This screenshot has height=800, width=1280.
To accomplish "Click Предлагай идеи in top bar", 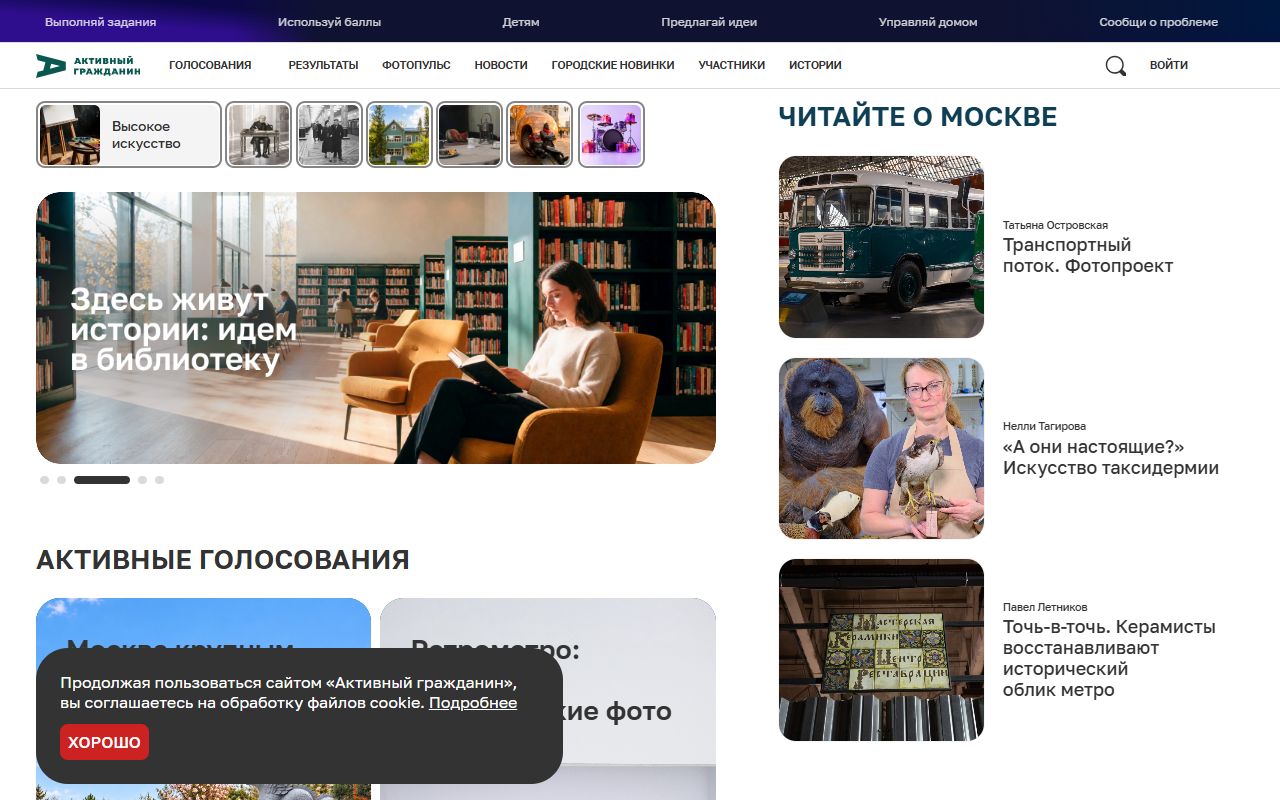I will (709, 22).
